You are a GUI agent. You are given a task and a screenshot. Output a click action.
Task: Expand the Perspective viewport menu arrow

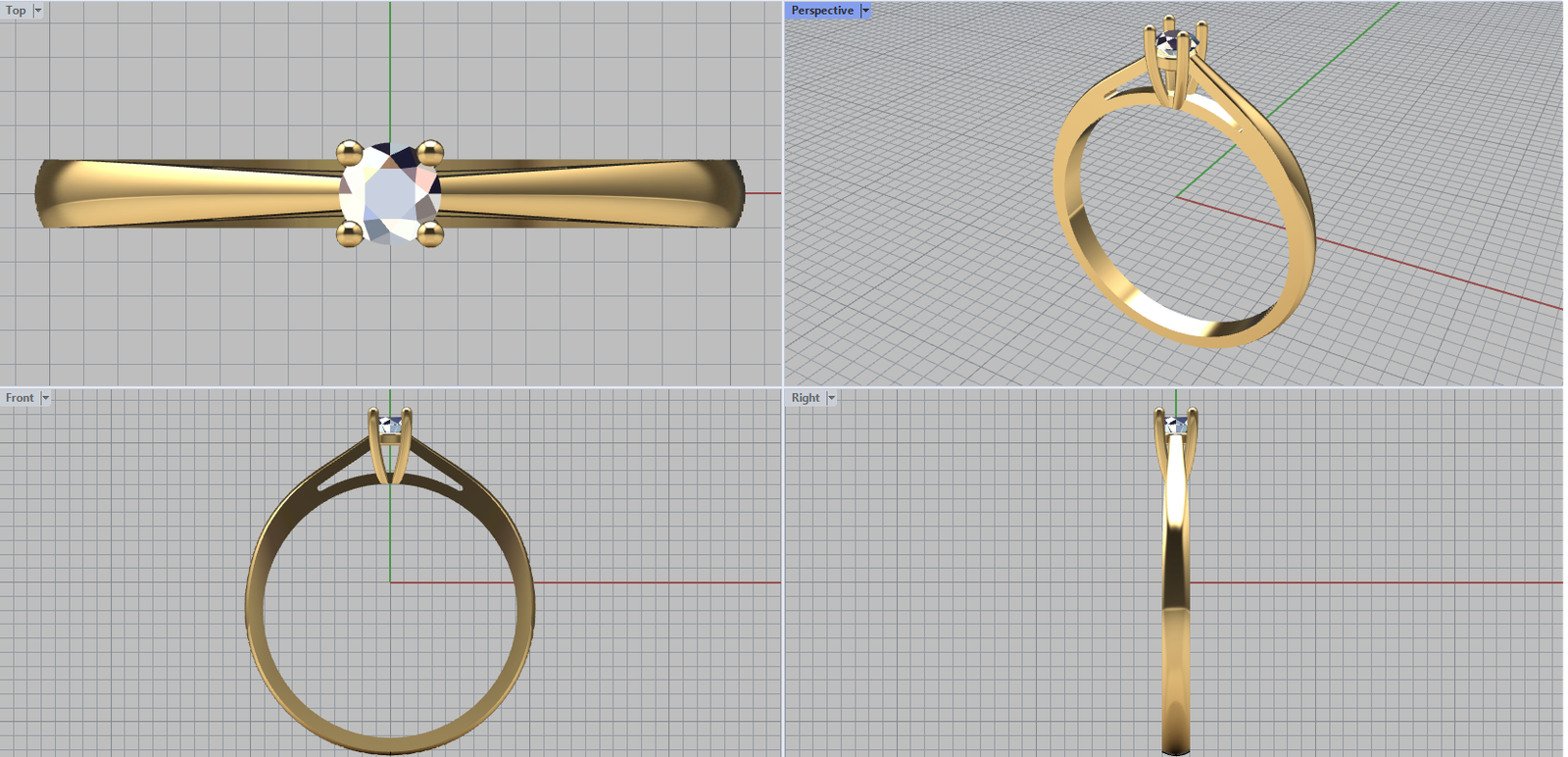(865, 11)
